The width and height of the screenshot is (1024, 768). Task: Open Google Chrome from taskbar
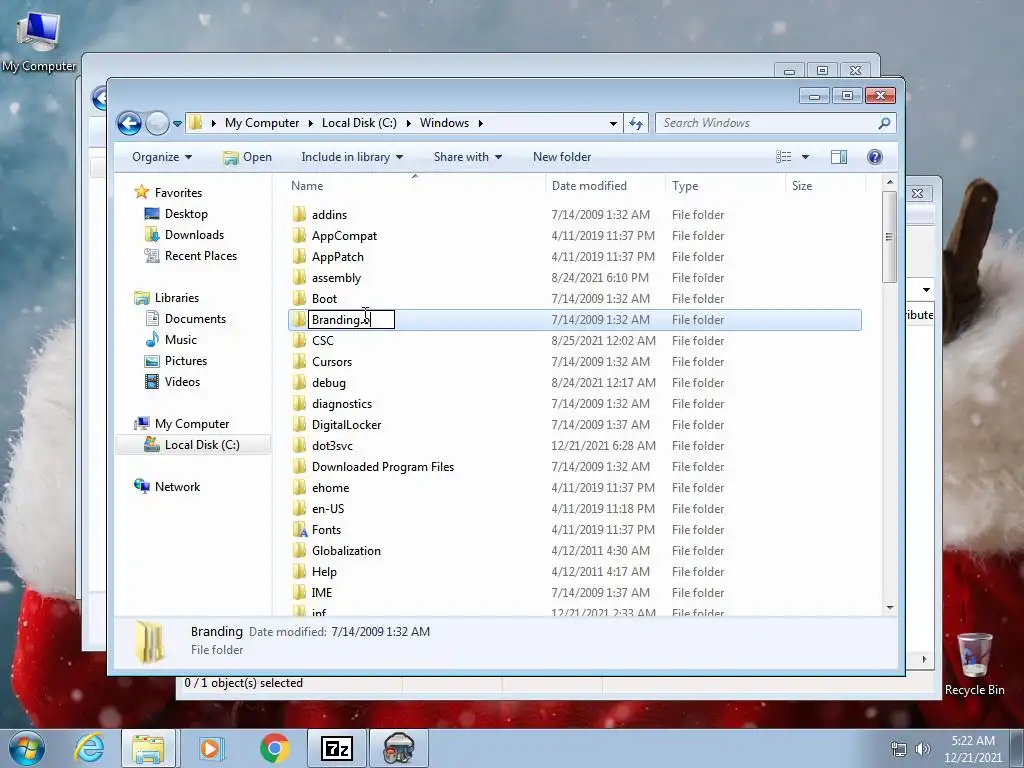275,748
